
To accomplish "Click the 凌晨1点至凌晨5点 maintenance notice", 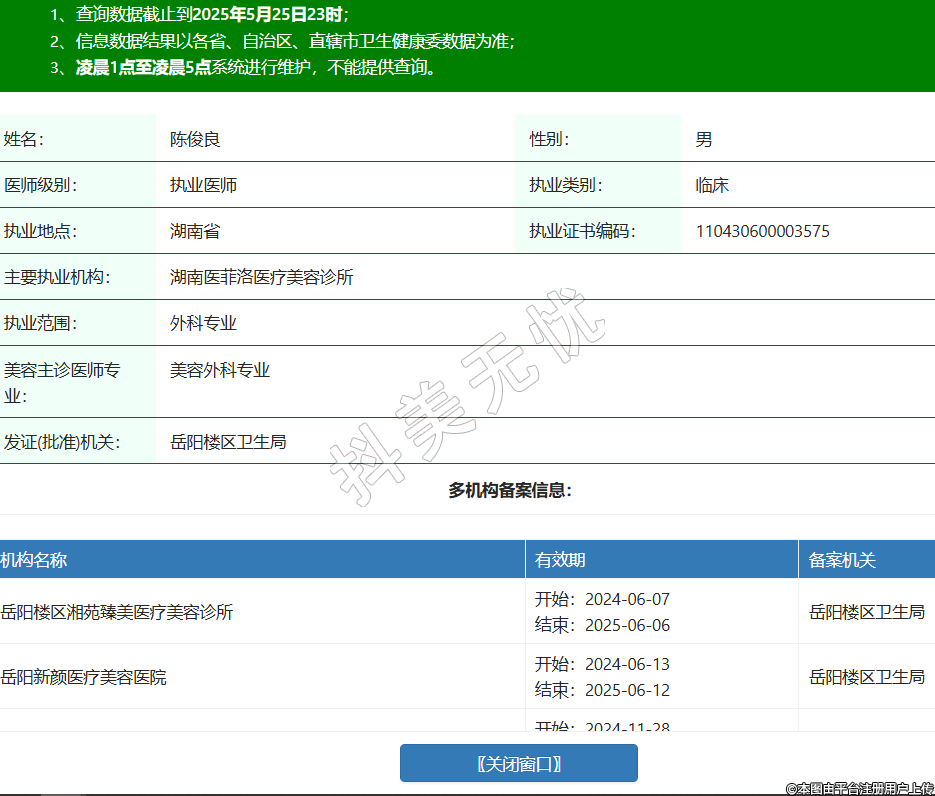I will click(x=143, y=68).
